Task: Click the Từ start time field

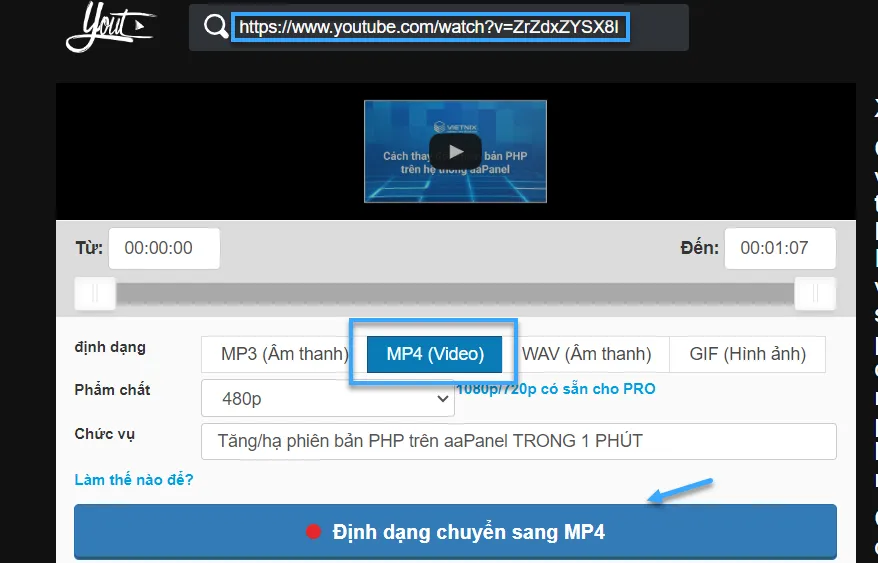Action: 164,248
